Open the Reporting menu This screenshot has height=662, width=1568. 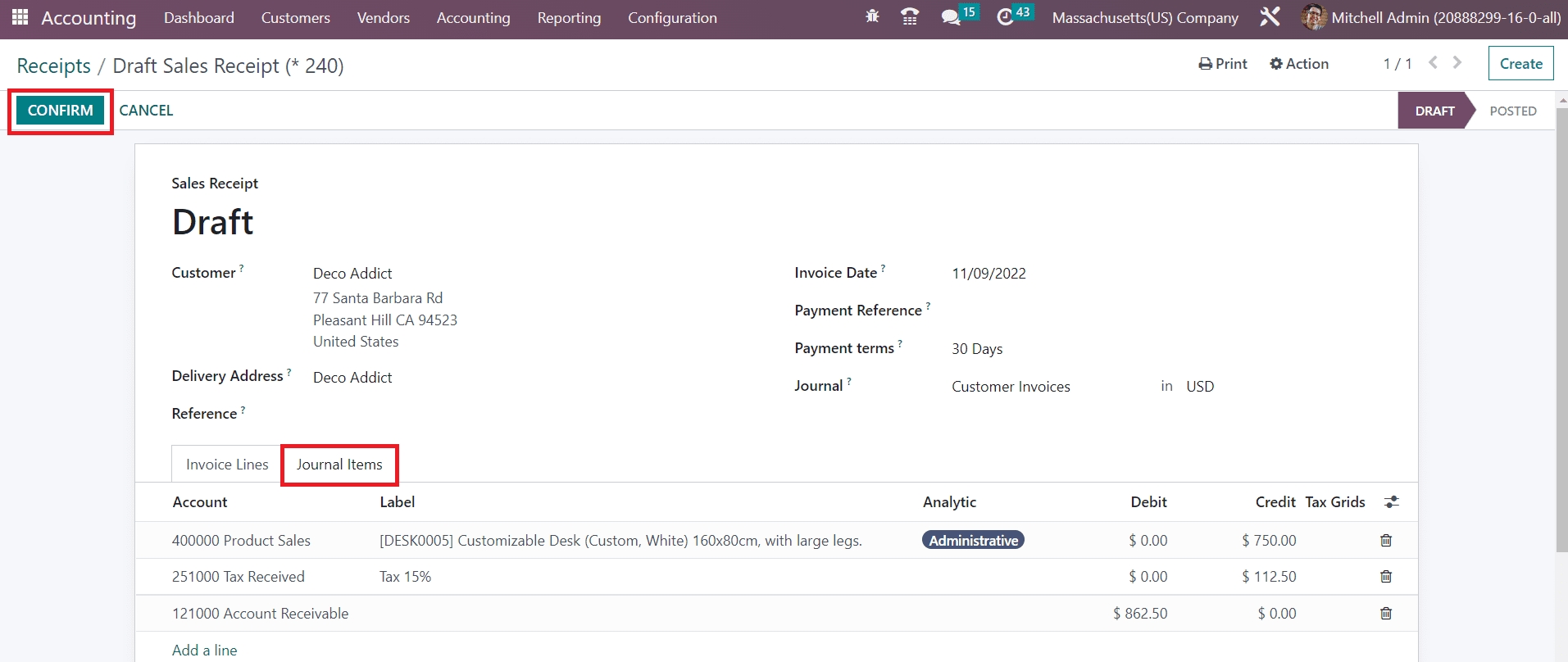[569, 18]
